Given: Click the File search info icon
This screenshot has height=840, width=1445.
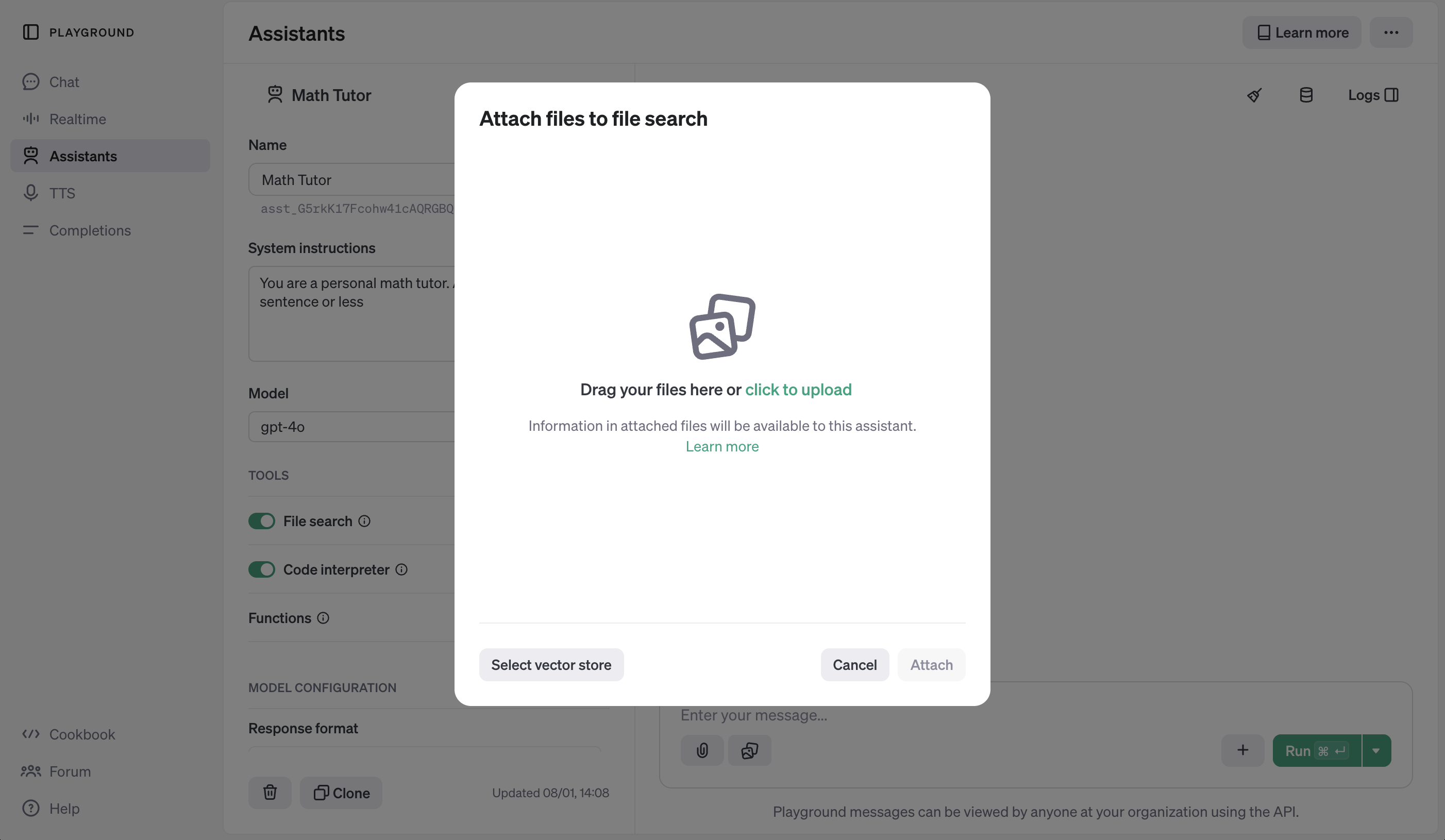Looking at the screenshot, I should pos(364,521).
